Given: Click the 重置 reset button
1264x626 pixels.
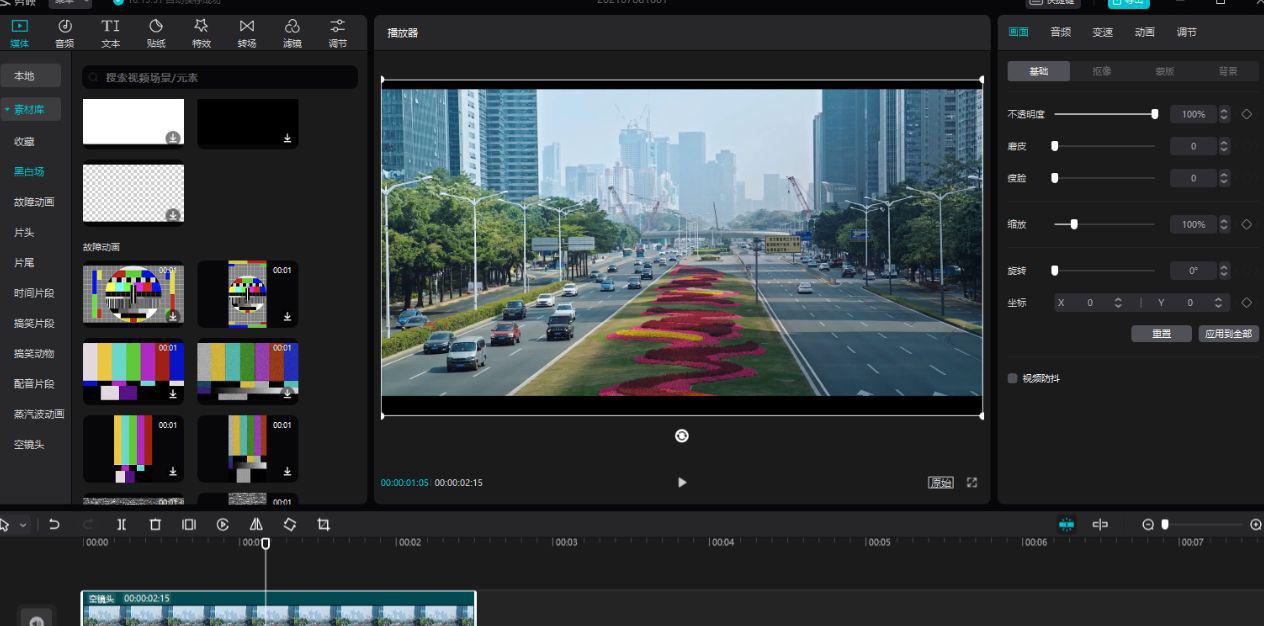Looking at the screenshot, I should [1161, 334].
